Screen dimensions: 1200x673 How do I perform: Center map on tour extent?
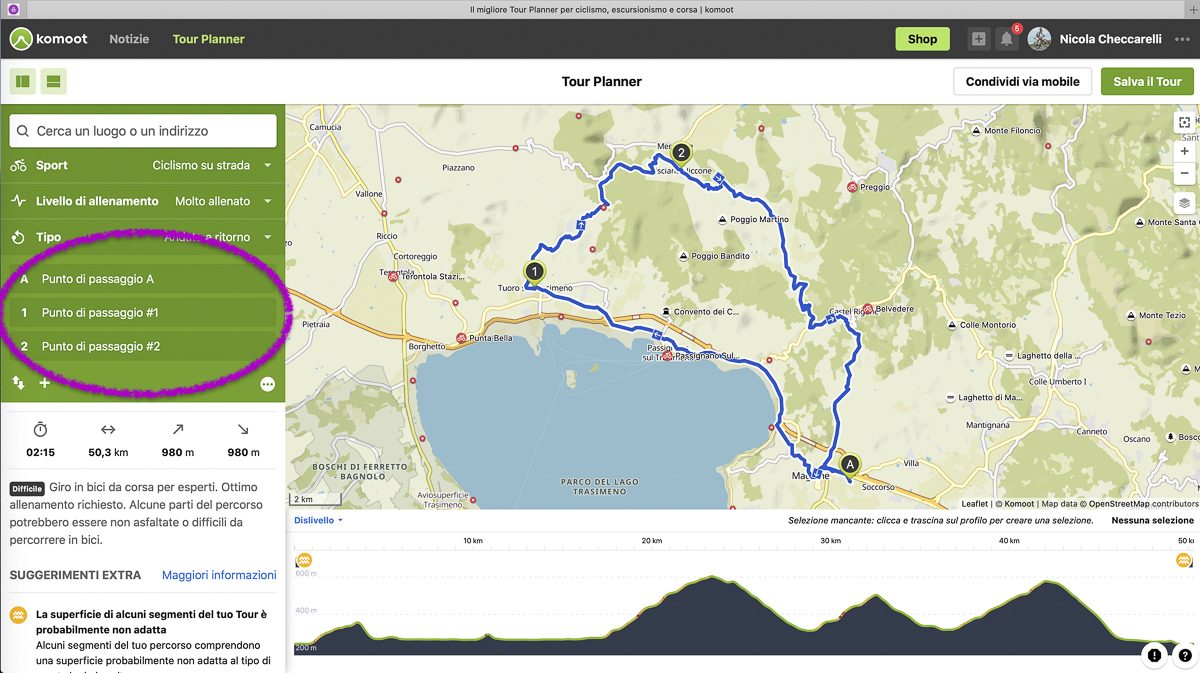tap(1184, 122)
